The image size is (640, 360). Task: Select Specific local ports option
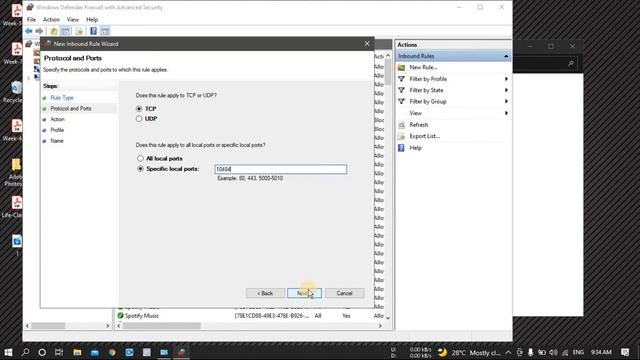tap(140, 169)
